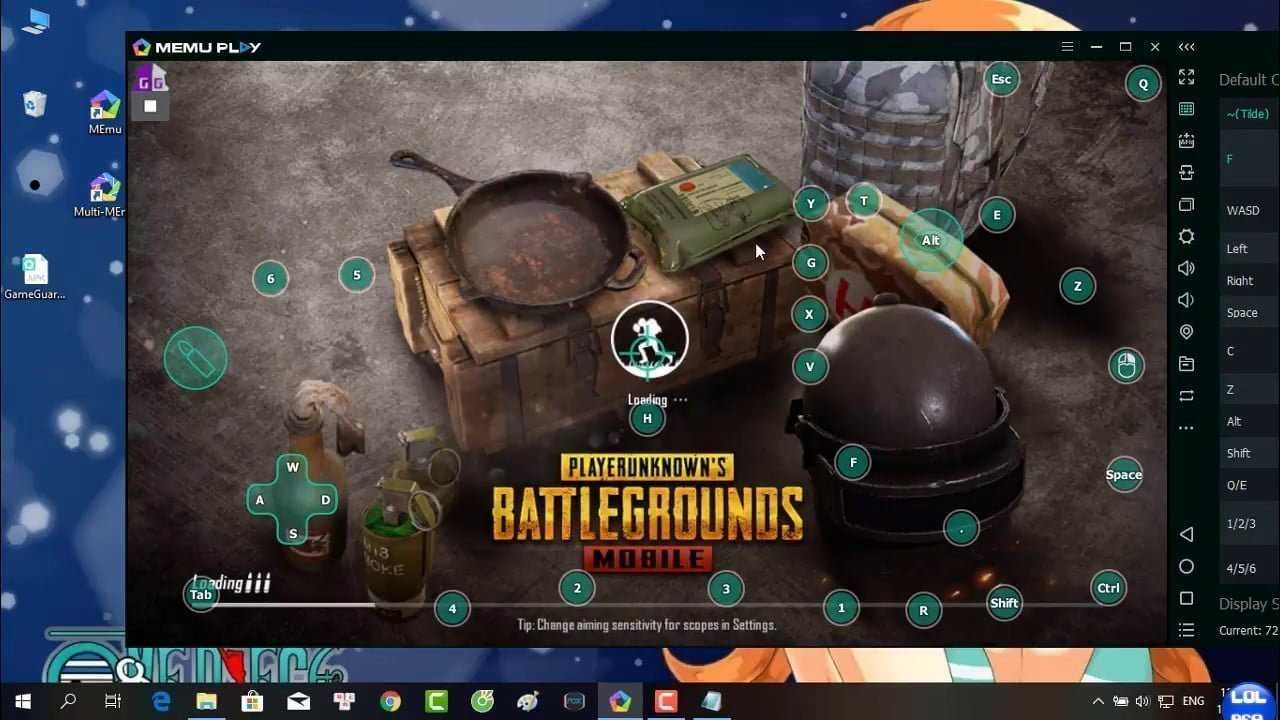Screen dimensions: 1280x720
Task: Select the Right entry in key list
Action: click(1250, 281)
